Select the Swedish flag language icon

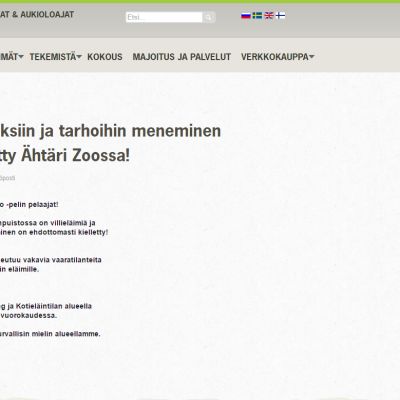coord(257,16)
